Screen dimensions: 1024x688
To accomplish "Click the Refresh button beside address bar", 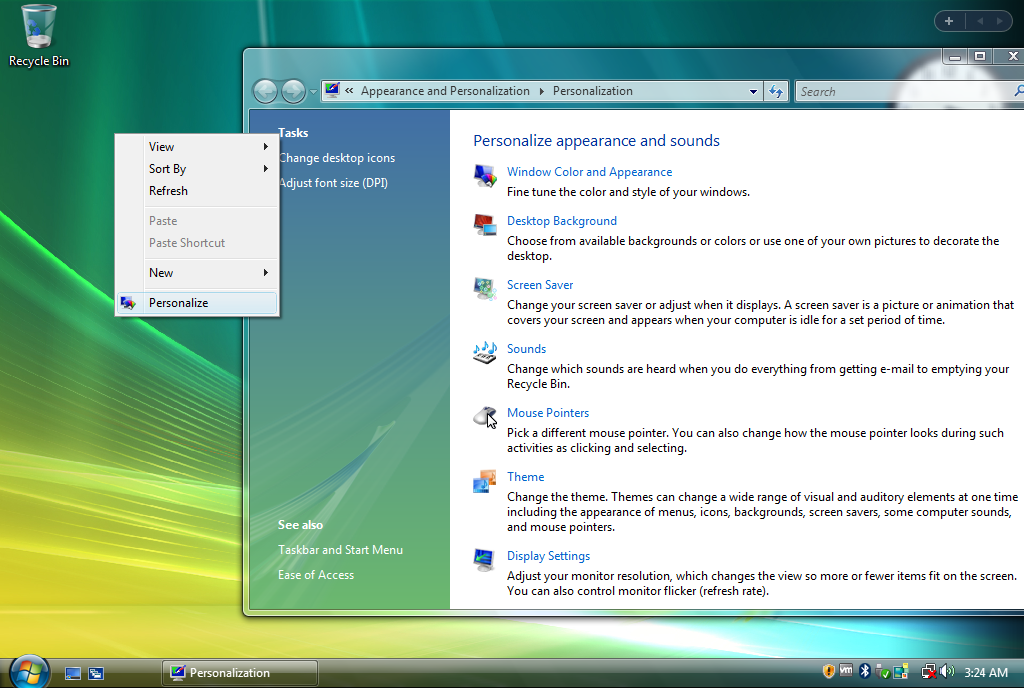I will coord(776,91).
